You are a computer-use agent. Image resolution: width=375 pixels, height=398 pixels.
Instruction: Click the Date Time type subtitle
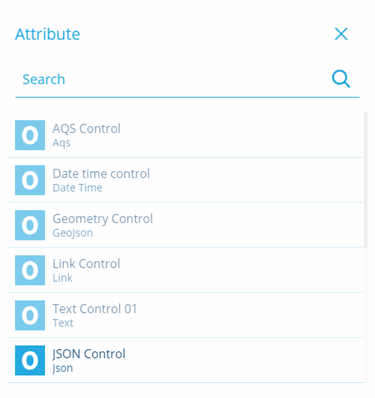[77, 188]
